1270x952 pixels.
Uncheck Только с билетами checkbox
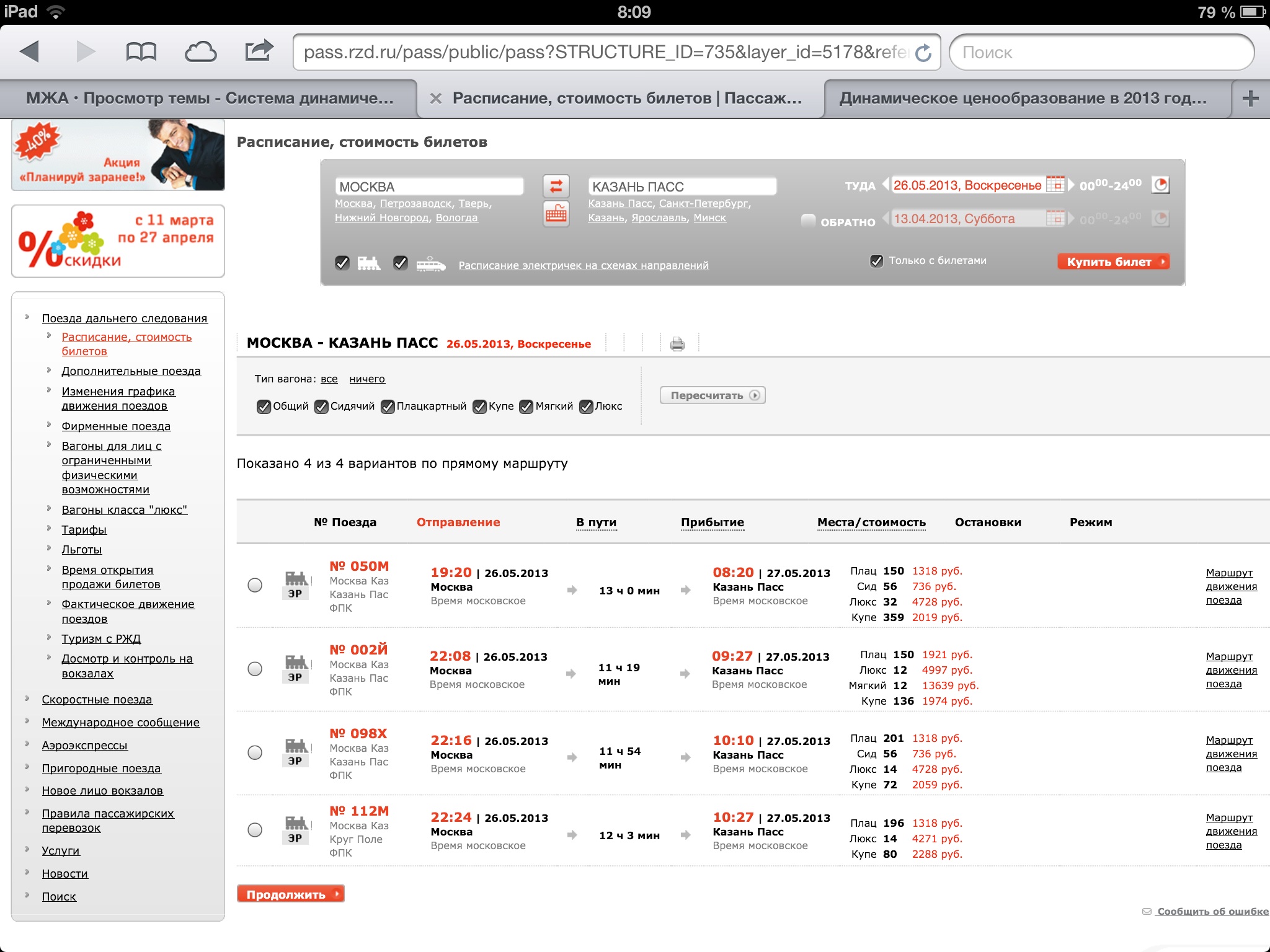click(876, 261)
